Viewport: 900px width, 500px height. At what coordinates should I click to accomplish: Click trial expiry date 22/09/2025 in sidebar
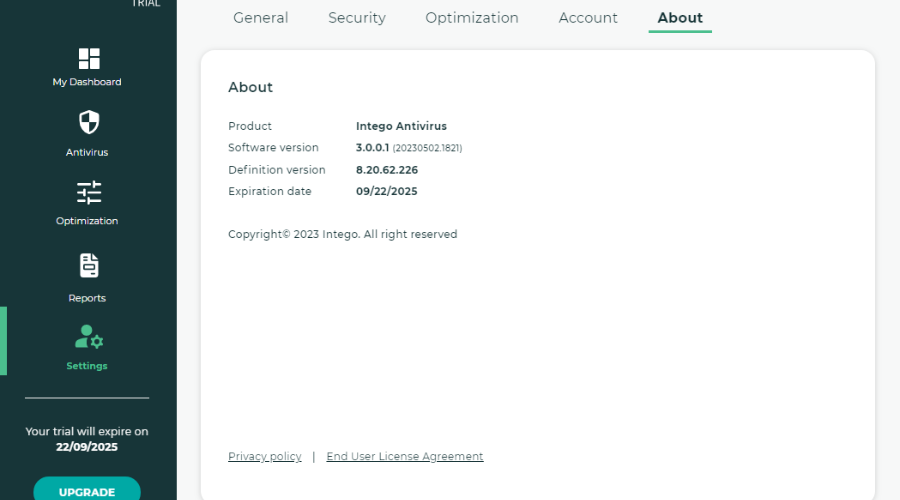coord(87,447)
